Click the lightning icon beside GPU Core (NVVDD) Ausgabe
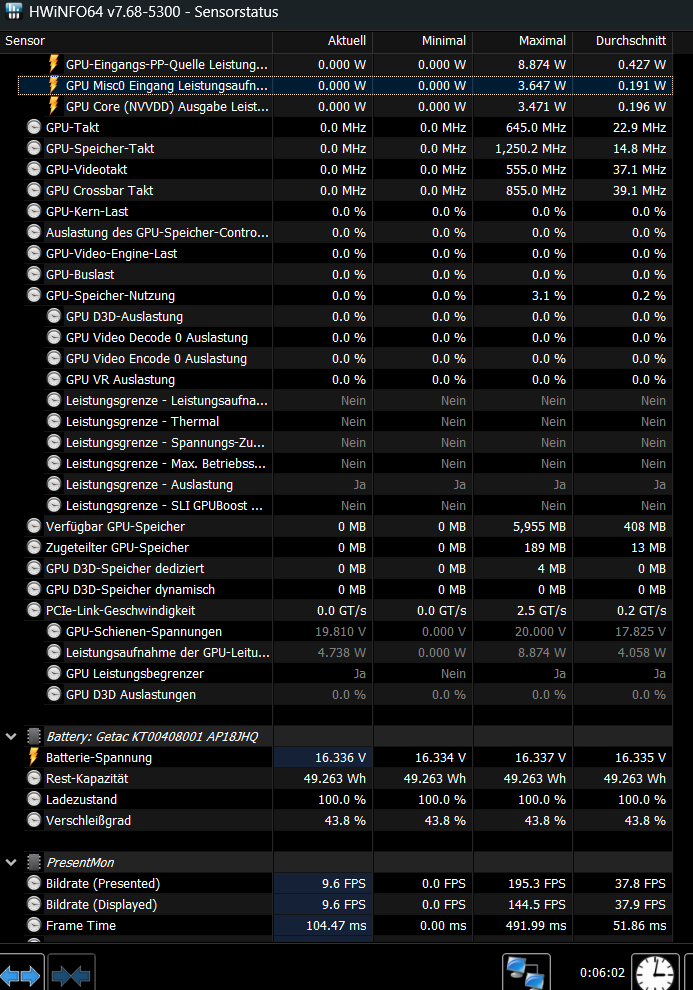Screen dimensions: 693x990 tap(55, 106)
